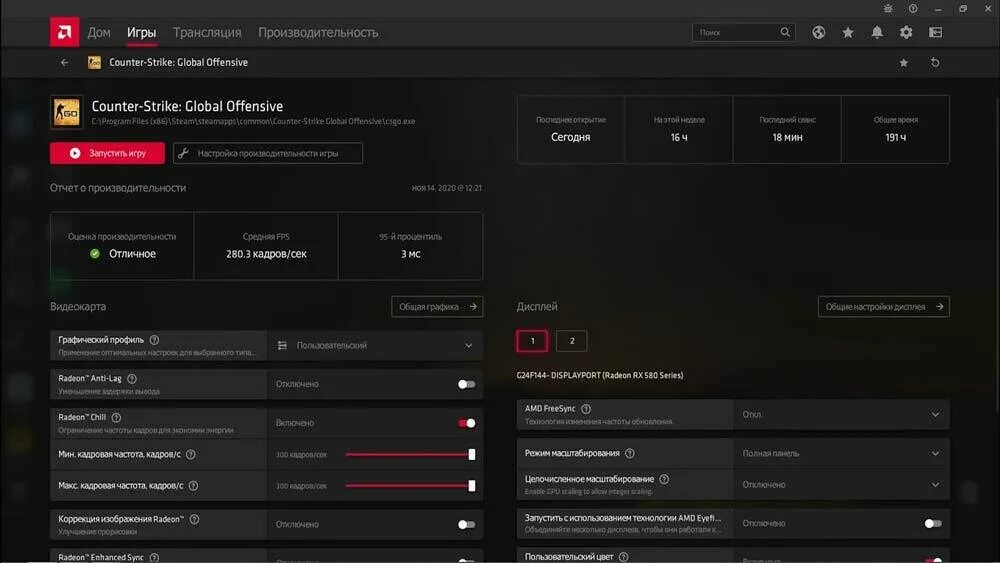Image resolution: width=1000 pixels, height=563 pixels.
Task: Show help for Целочисленное масштабирование
Action: click(x=664, y=479)
